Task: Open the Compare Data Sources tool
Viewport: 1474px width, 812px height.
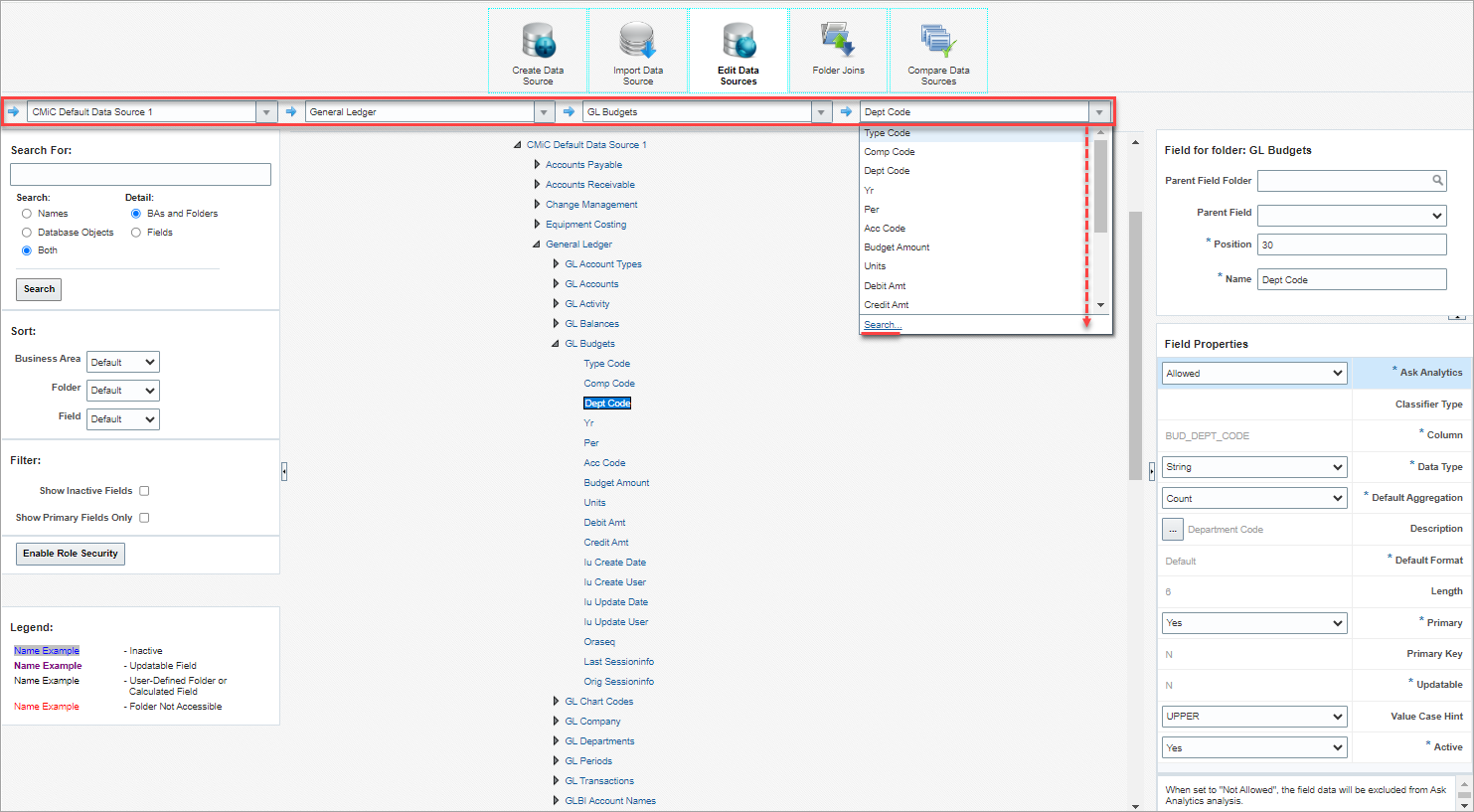Action: pos(938,52)
